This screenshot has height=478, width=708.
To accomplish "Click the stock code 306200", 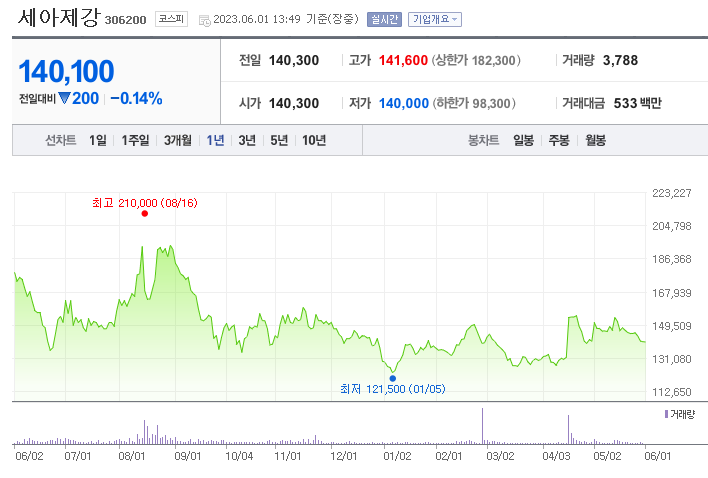I will [126, 20].
